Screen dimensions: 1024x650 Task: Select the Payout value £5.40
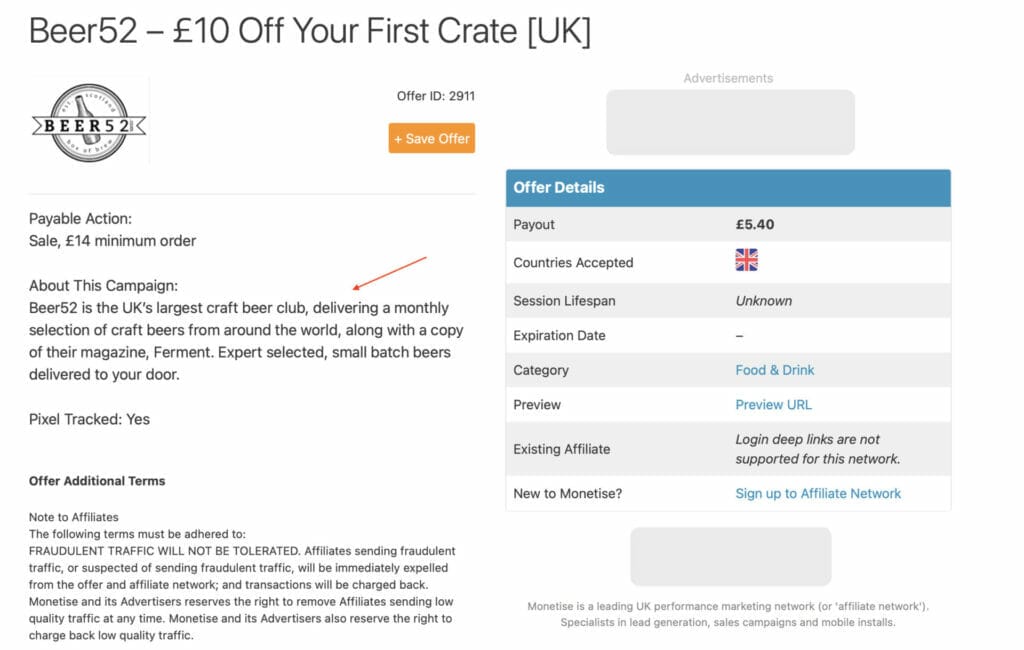pyautogui.click(x=755, y=224)
